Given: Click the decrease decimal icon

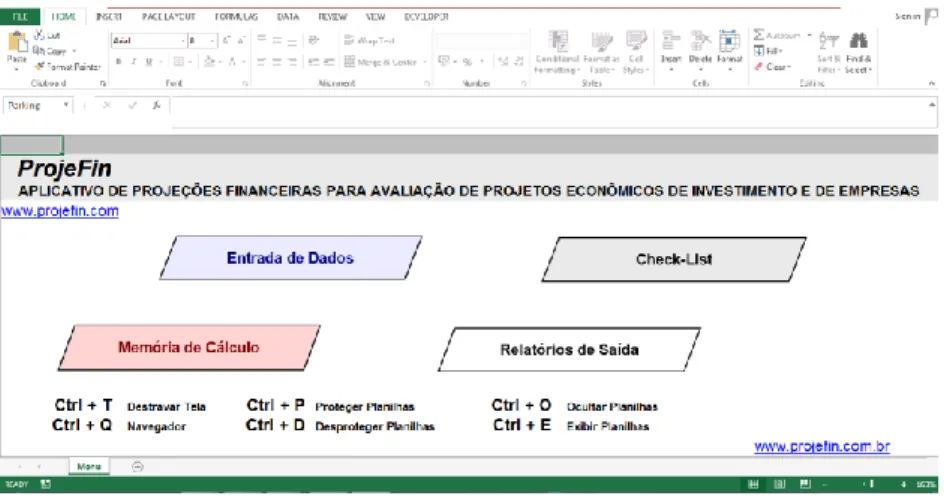Looking at the screenshot, I should point(519,61).
